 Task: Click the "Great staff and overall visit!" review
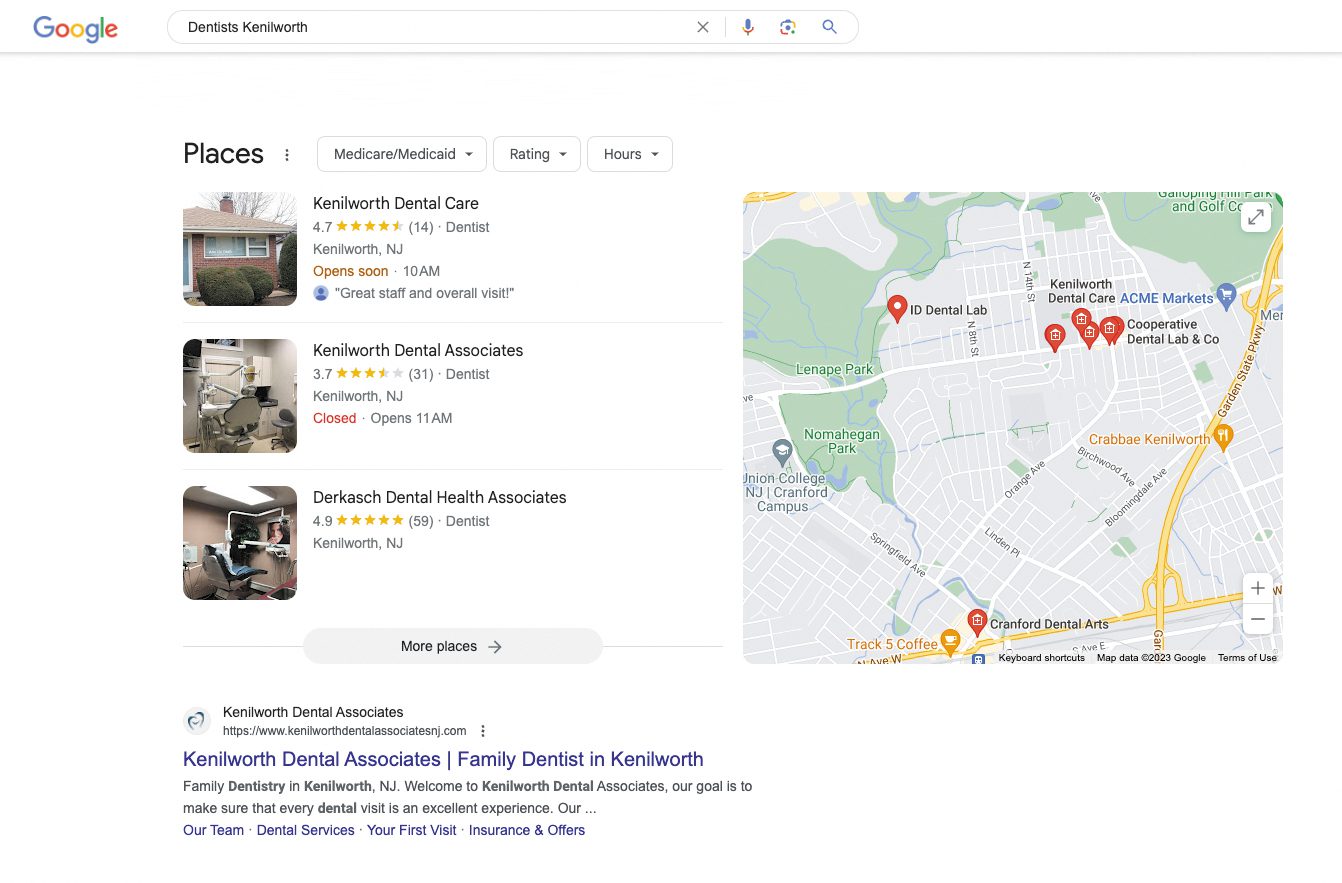(x=424, y=293)
